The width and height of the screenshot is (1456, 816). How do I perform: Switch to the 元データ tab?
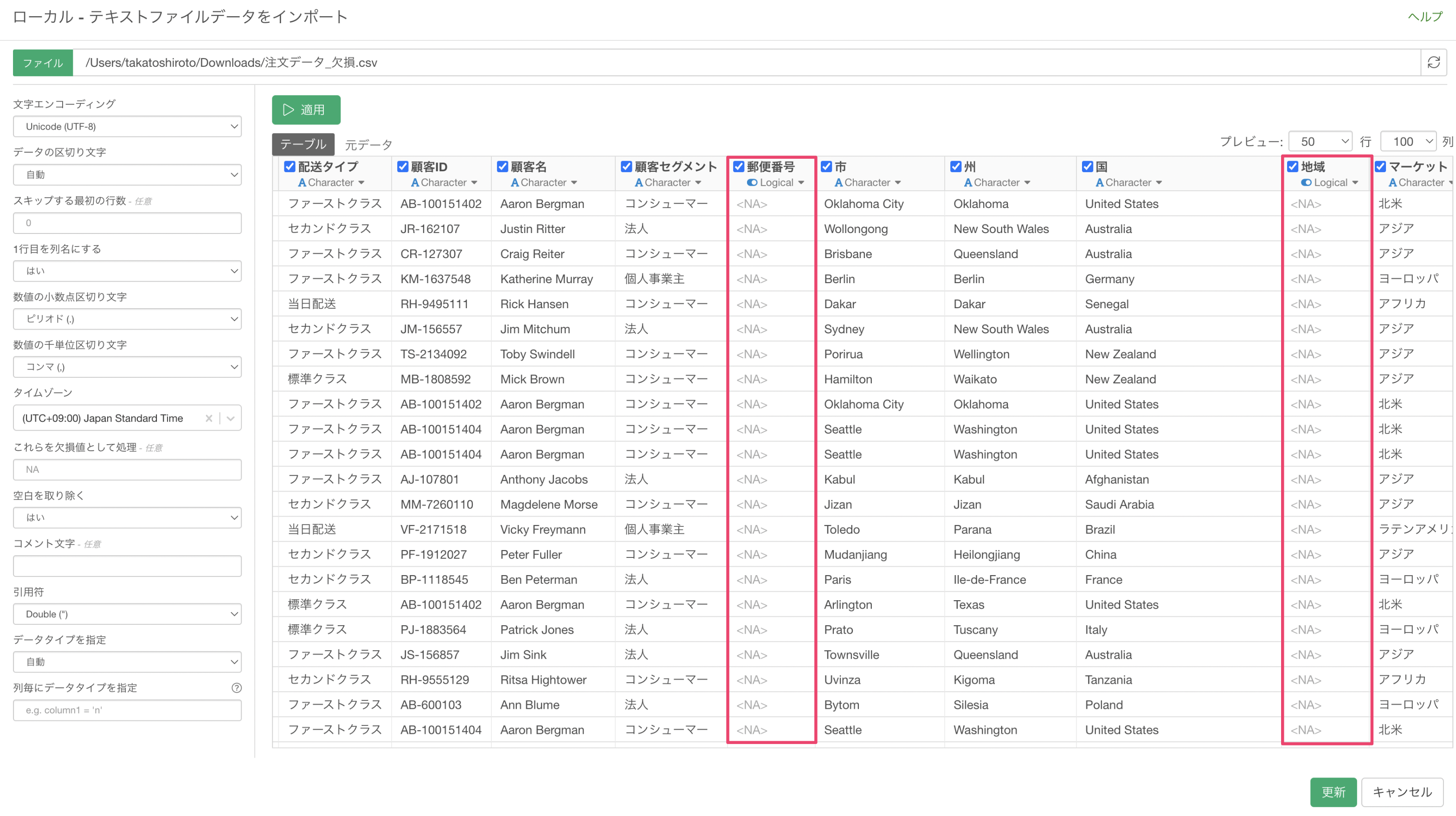pos(368,145)
